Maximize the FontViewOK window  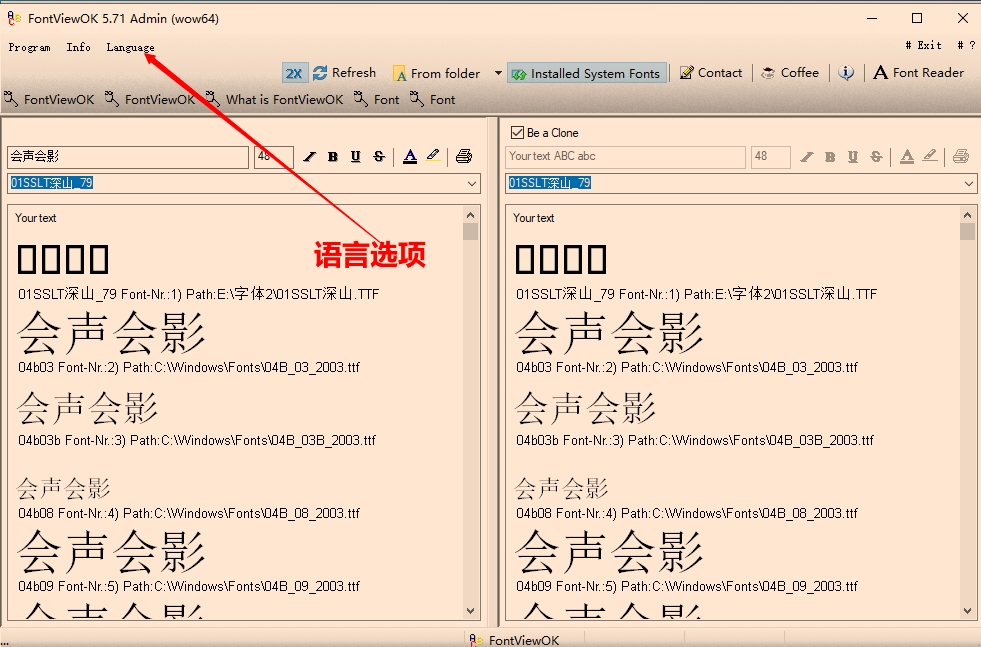[x=917, y=18]
